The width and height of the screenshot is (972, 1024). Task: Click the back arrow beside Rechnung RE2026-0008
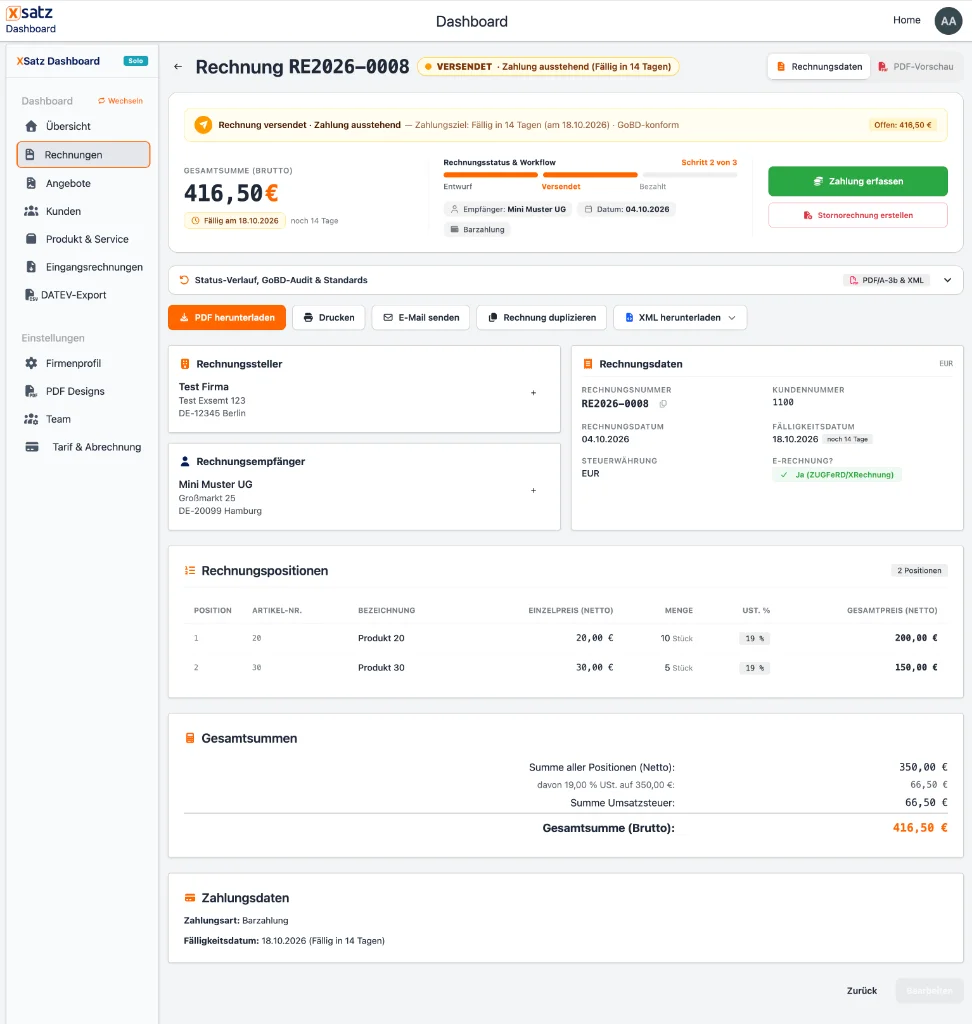coord(178,67)
